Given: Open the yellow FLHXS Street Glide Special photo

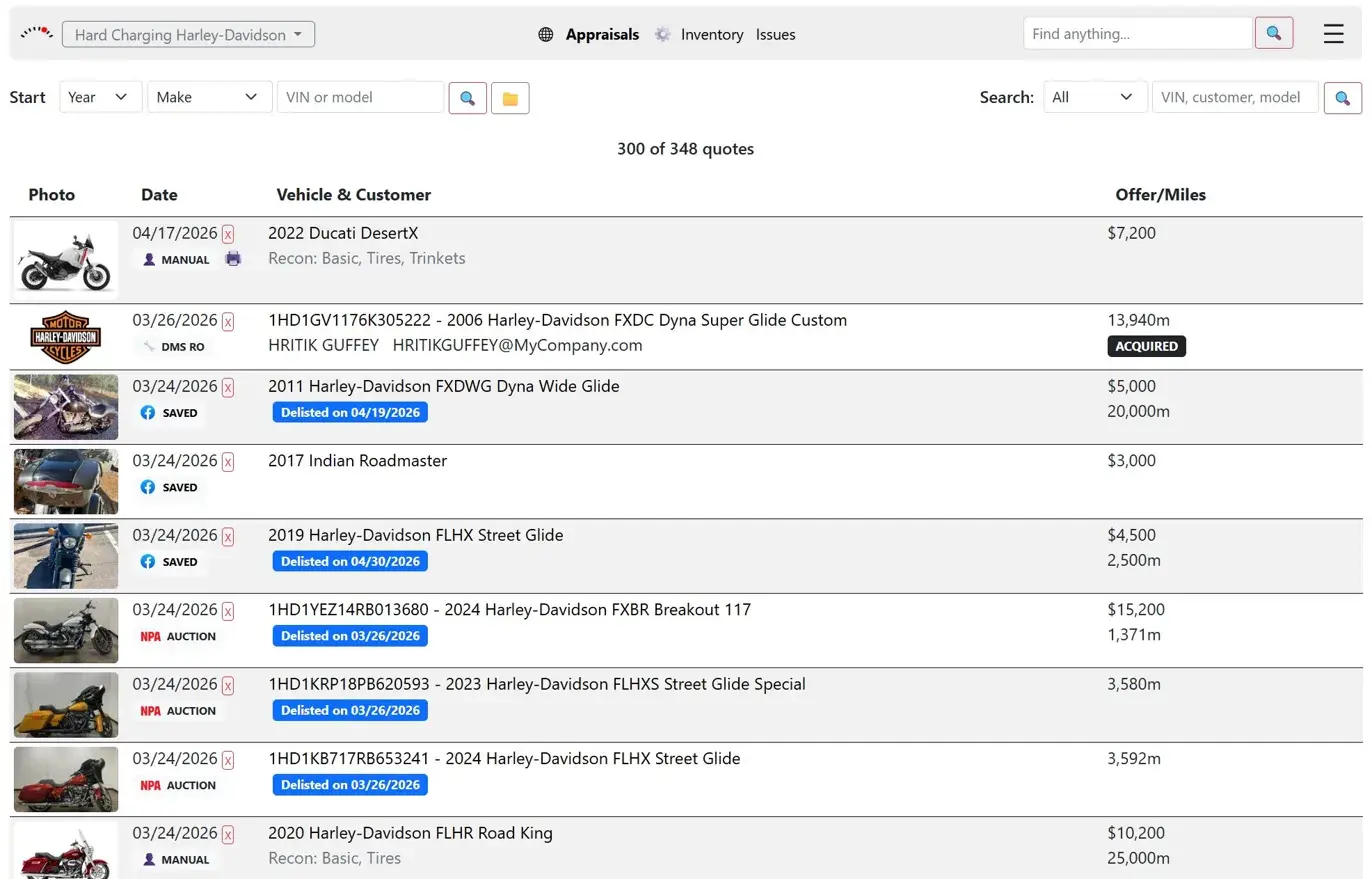Looking at the screenshot, I should click(66, 705).
